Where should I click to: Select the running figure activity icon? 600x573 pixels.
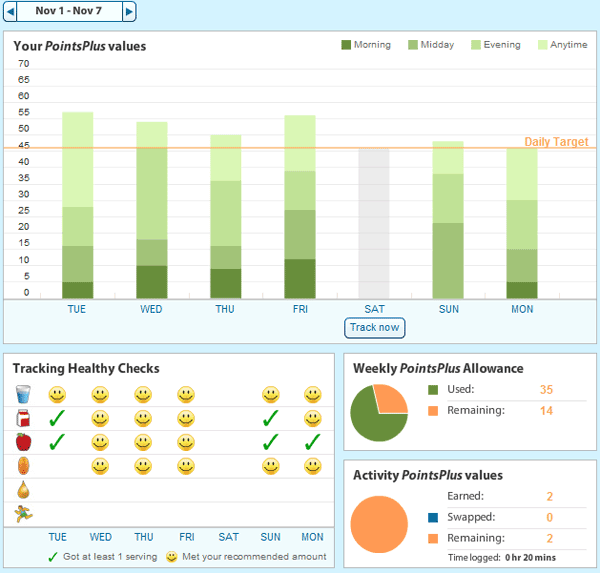[x=23, y=514]
